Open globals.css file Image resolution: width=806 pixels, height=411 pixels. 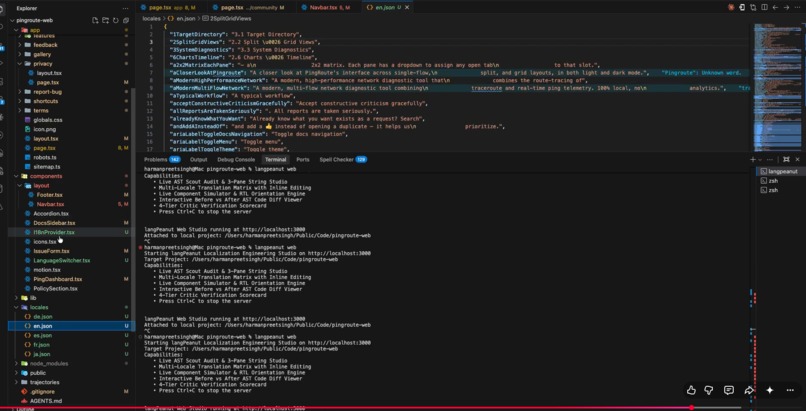point(48,120)
